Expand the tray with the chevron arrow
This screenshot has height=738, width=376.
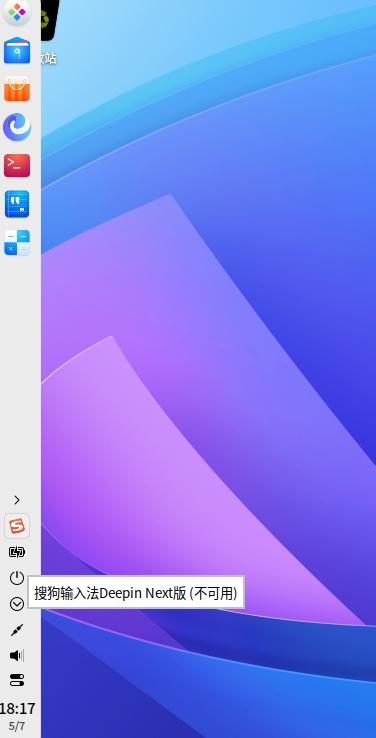pos(17,500)
